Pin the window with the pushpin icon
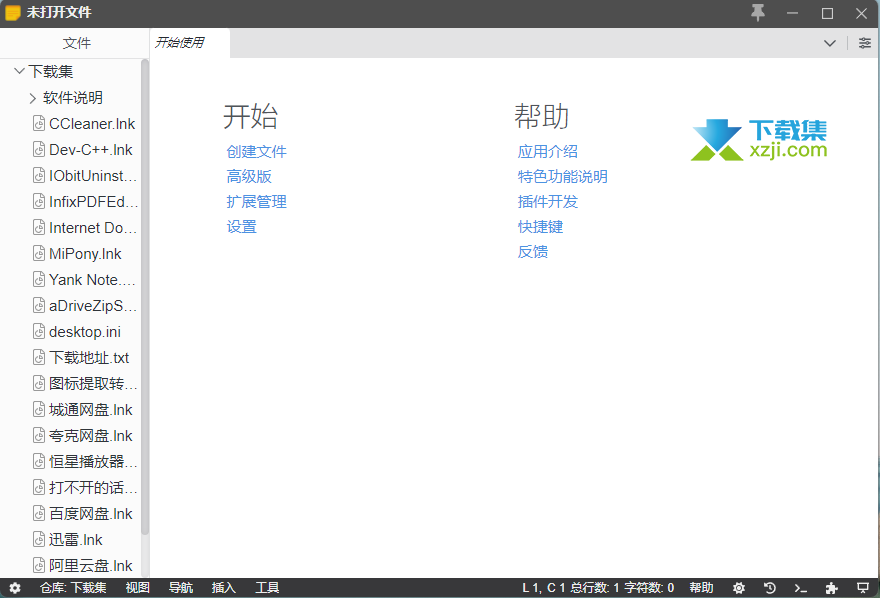 (758, 12)
